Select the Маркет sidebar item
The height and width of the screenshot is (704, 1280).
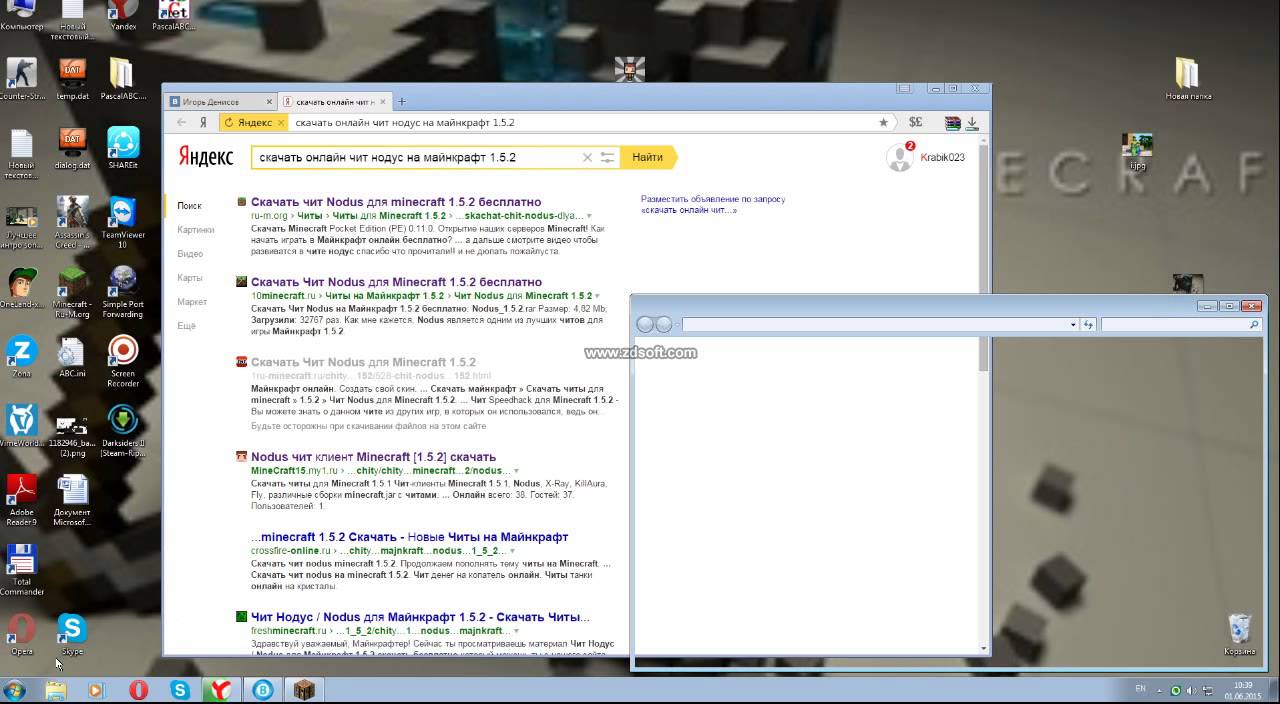click(x=192, y=302)
